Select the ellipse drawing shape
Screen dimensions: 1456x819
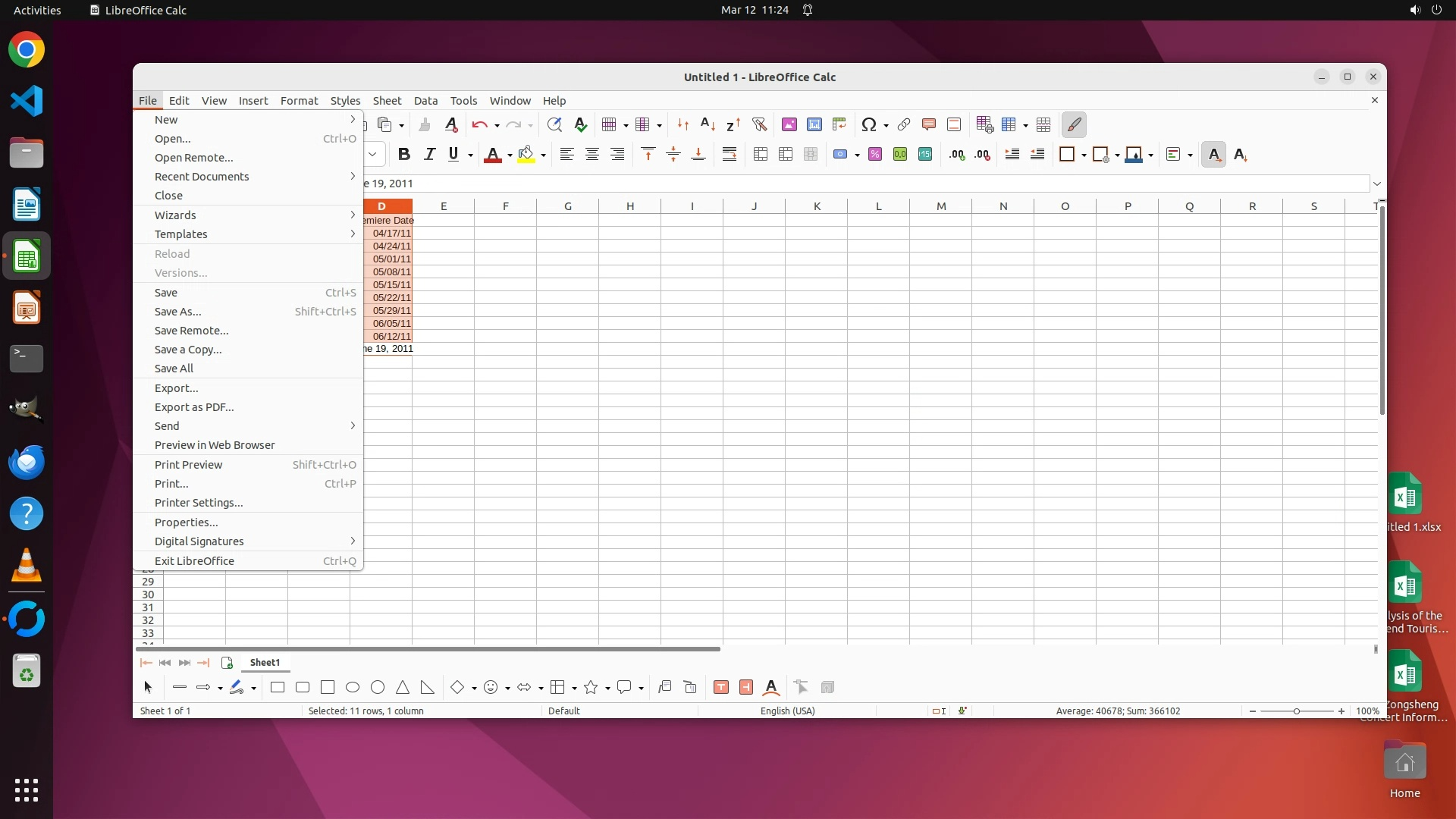(x=353, y=688)
